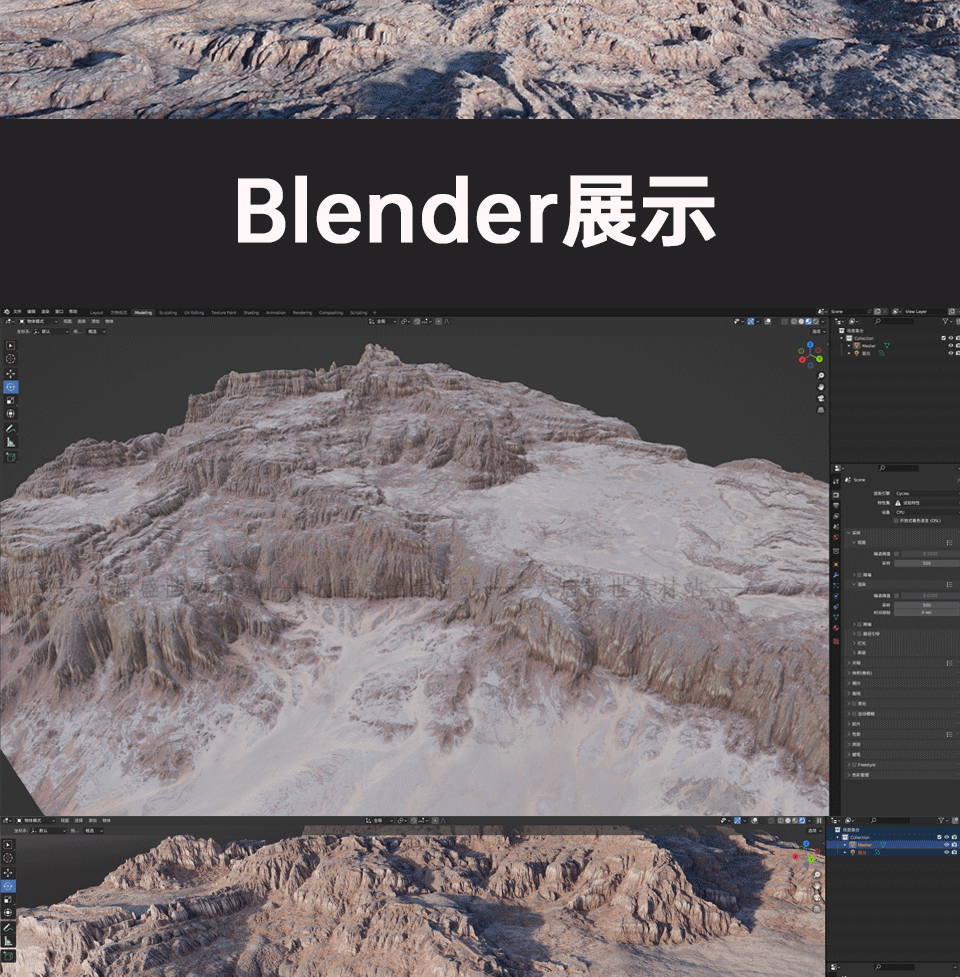Select the Add Cube tool in upper viewport
Viewport: 960px width, 977px height.
(x=11, y=457)
